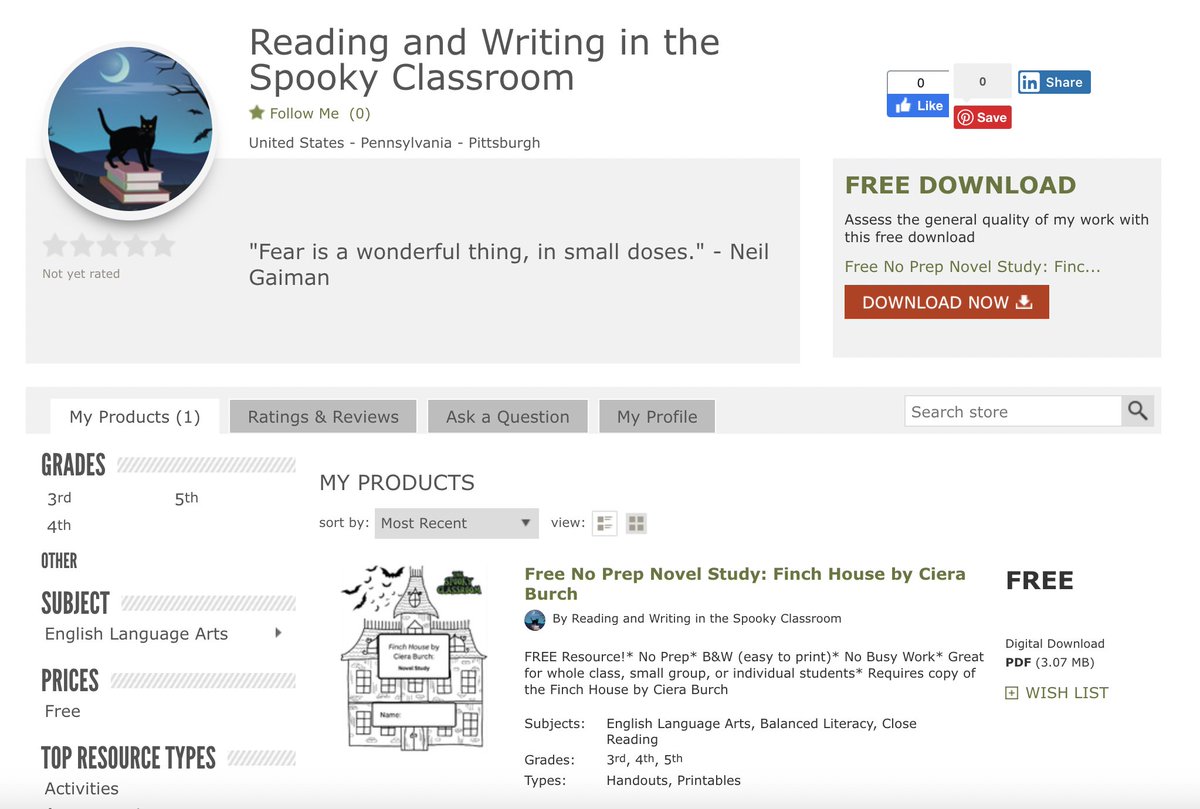Viewport: 1200px width, 809px height.
Task: Switch to the Ratings & Reviews tab
Action: pyautogui.click(x=322, y=415)
